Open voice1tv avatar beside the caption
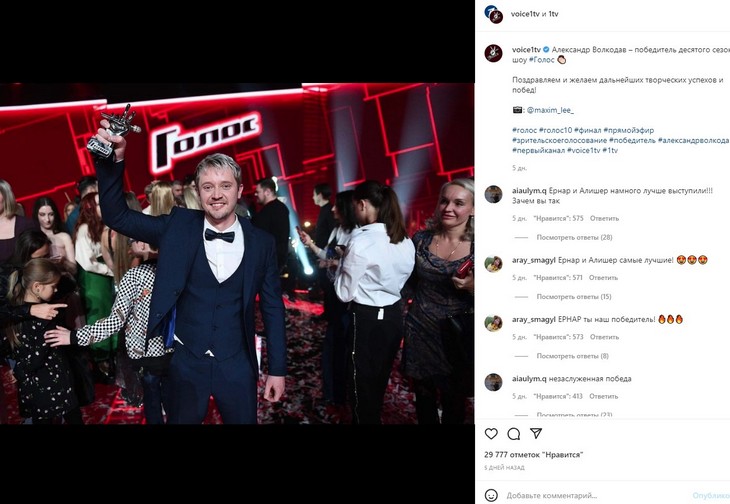The width and height of the screenshot is (730, 504). 493,53
